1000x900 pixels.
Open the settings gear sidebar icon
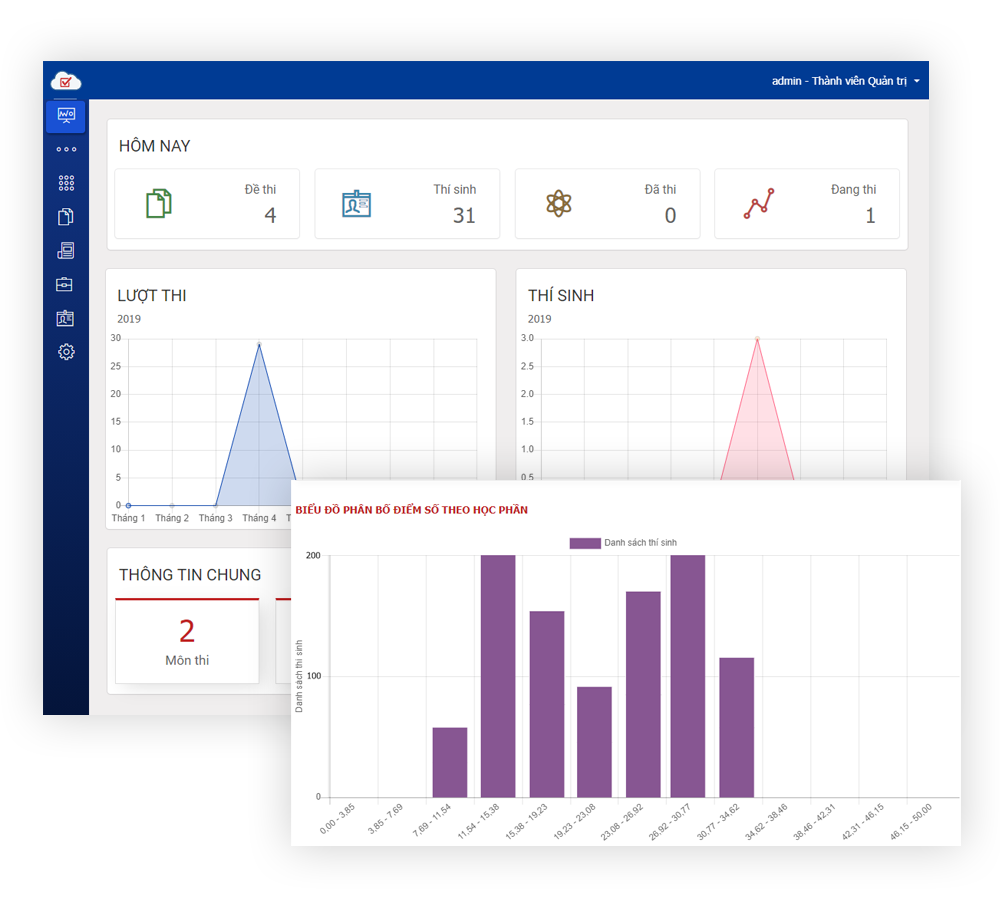coord(66,352)
